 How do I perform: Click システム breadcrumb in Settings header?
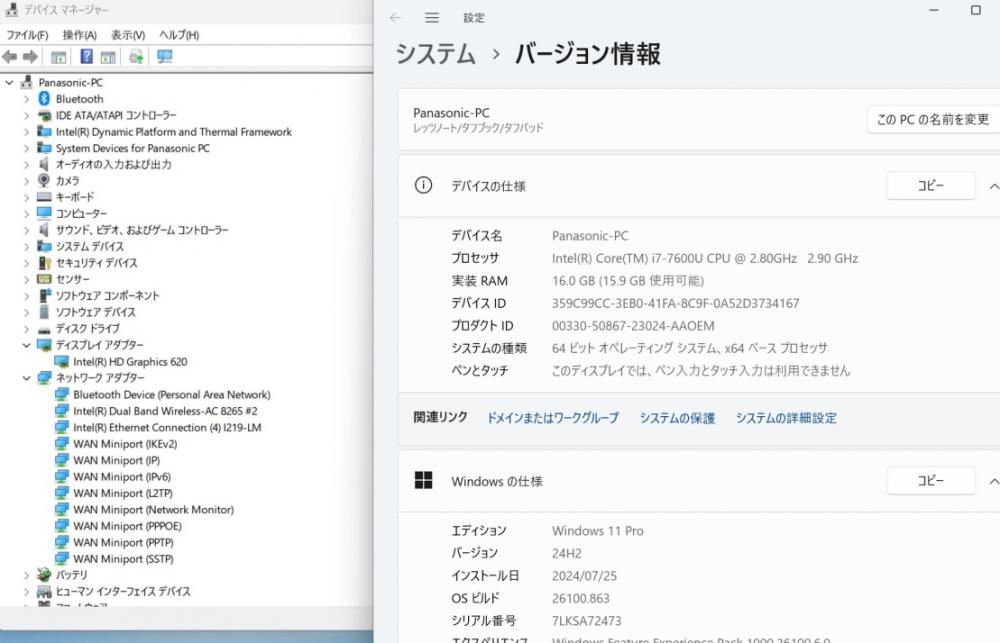coord(436,54)
